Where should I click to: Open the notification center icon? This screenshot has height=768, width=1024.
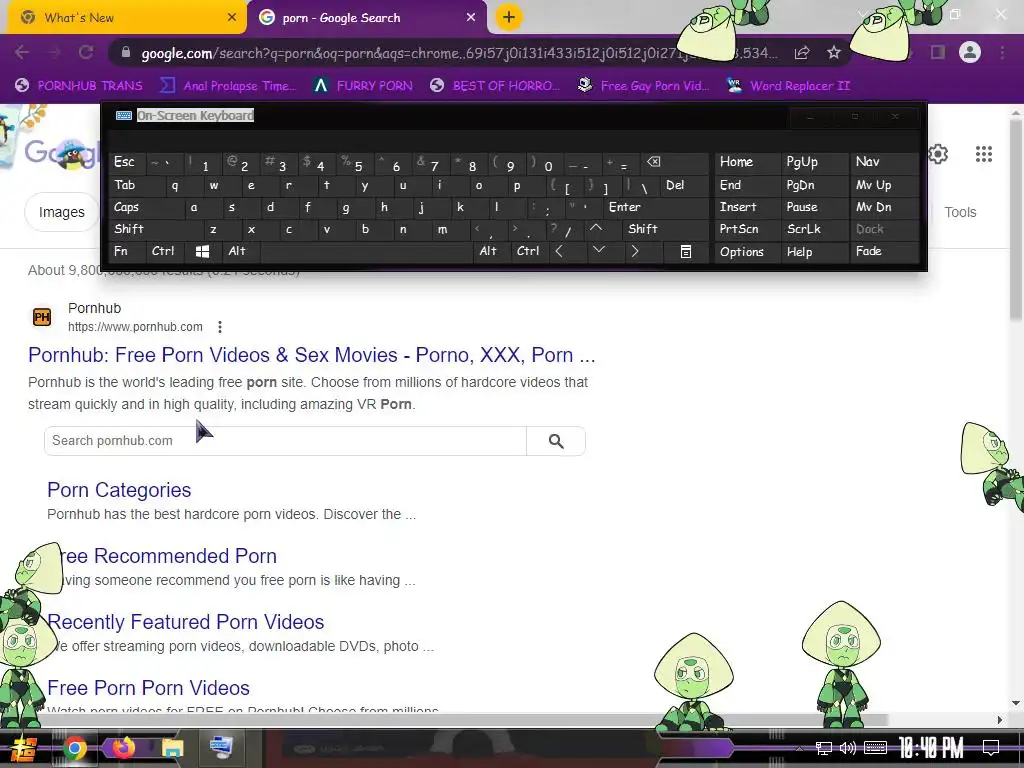click(990, 748)
